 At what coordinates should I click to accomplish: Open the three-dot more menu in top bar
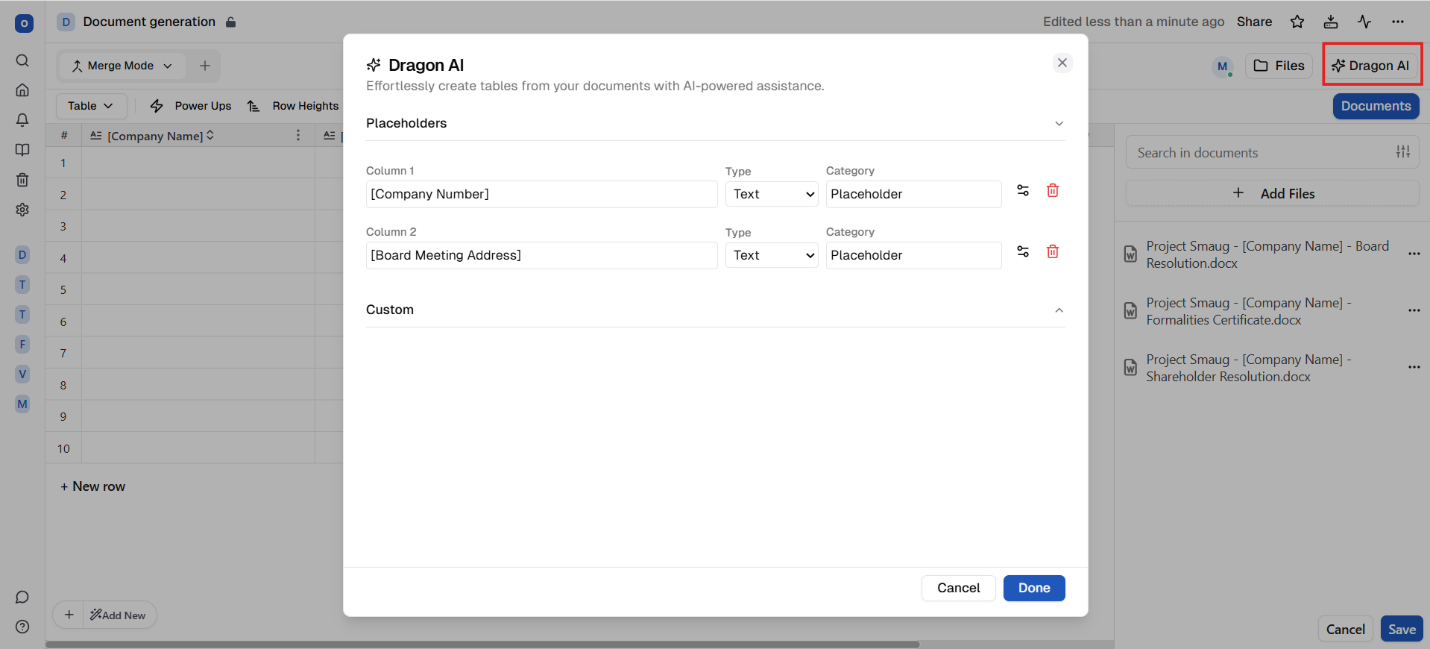point(1398,22)
